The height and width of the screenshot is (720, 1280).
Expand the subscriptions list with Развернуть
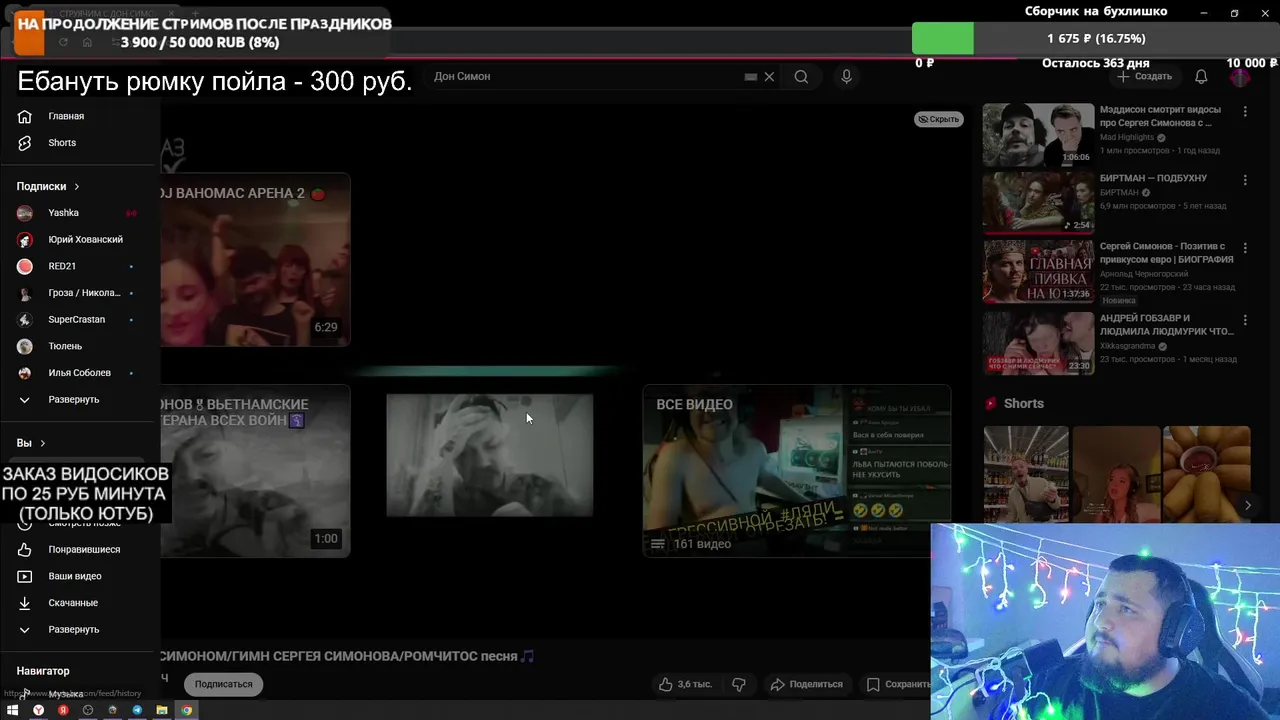[x=80, y=400]
